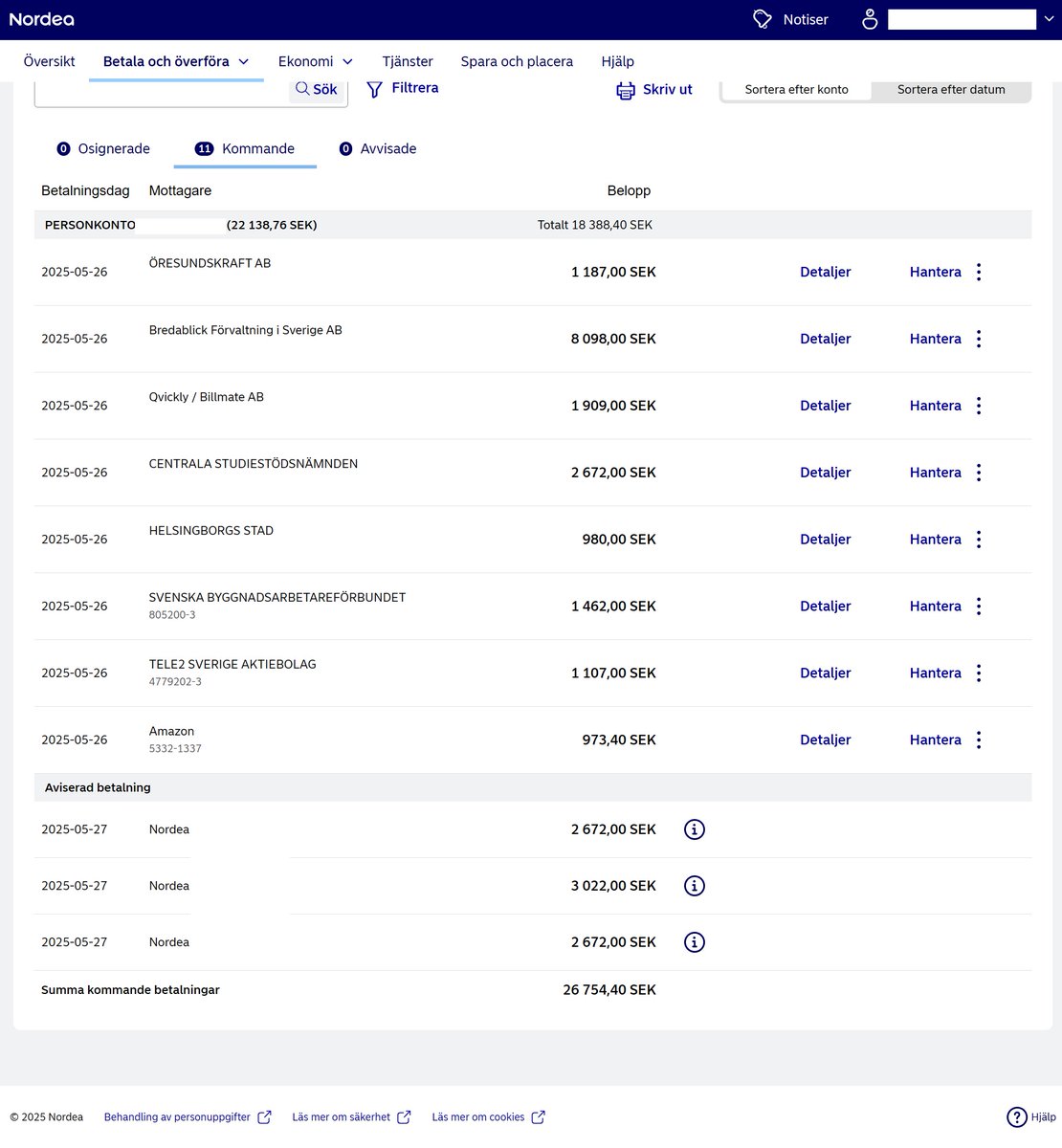The width and height of the screenshot is (1062, 1148).
Task: Click the Nordea logo
Action: (x=42, y=19)
